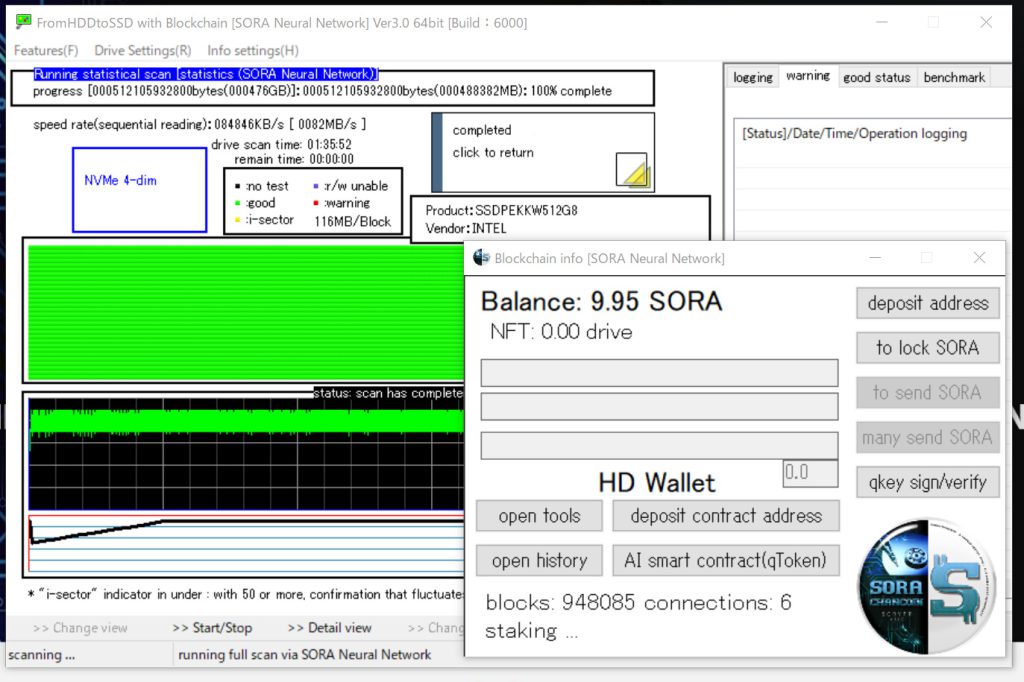This screenshot has width=1024, height=682.
Task: Click the drive scan time: 01:35:52 text
Action: pos(281,144)
